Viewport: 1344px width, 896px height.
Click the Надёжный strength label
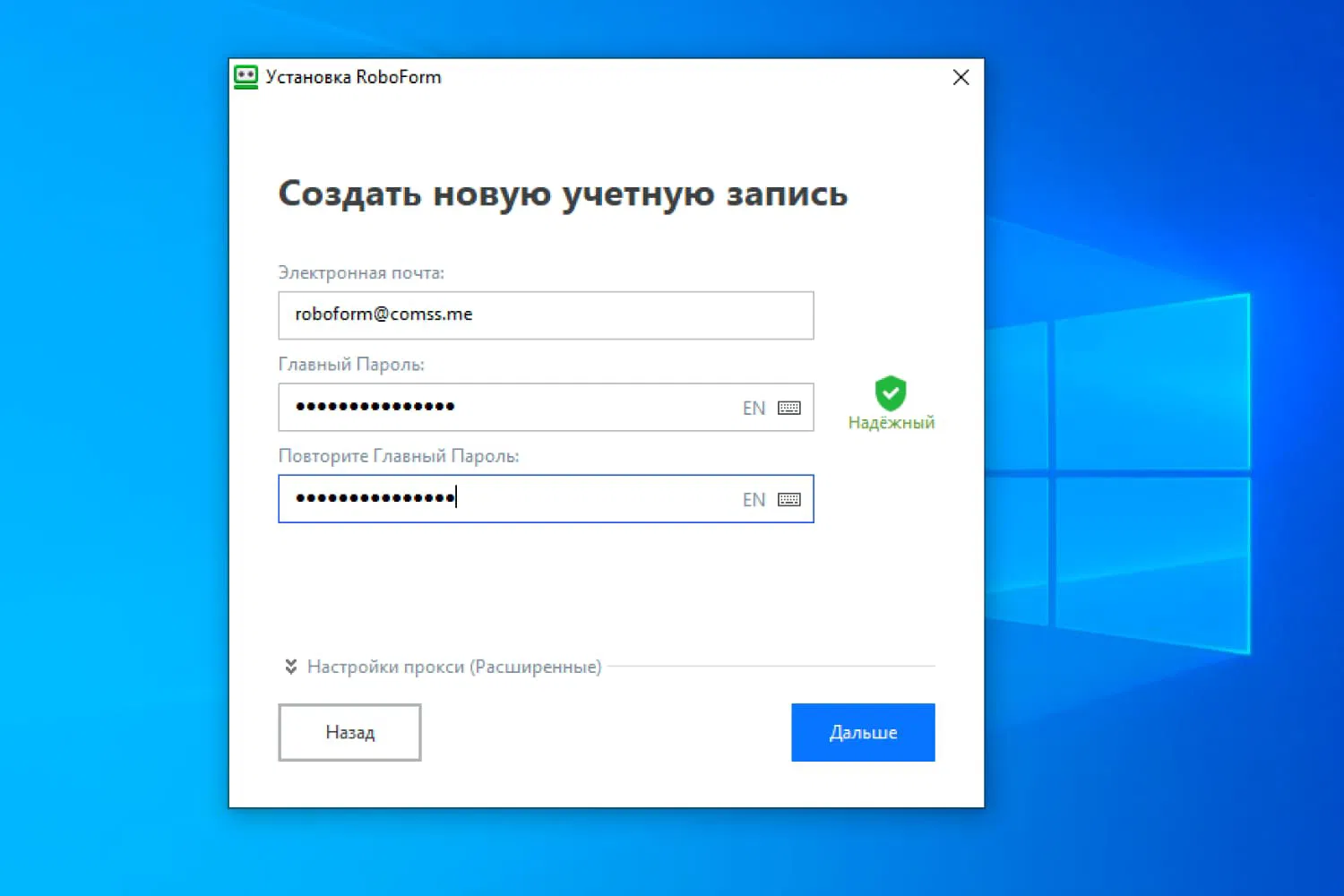pyautogui.click(x=892, y=422)
